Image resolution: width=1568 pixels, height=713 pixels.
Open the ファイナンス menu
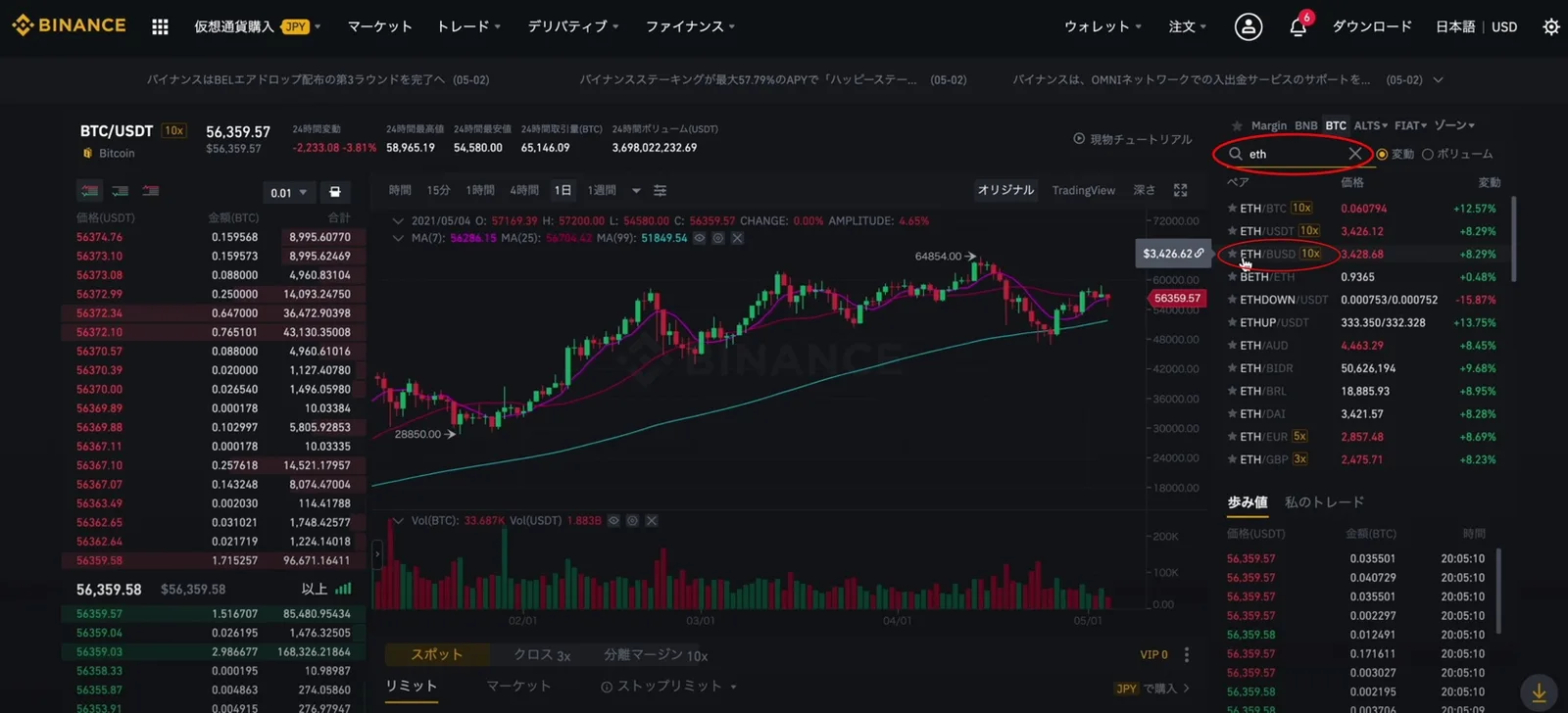click(x=690, y=26)
